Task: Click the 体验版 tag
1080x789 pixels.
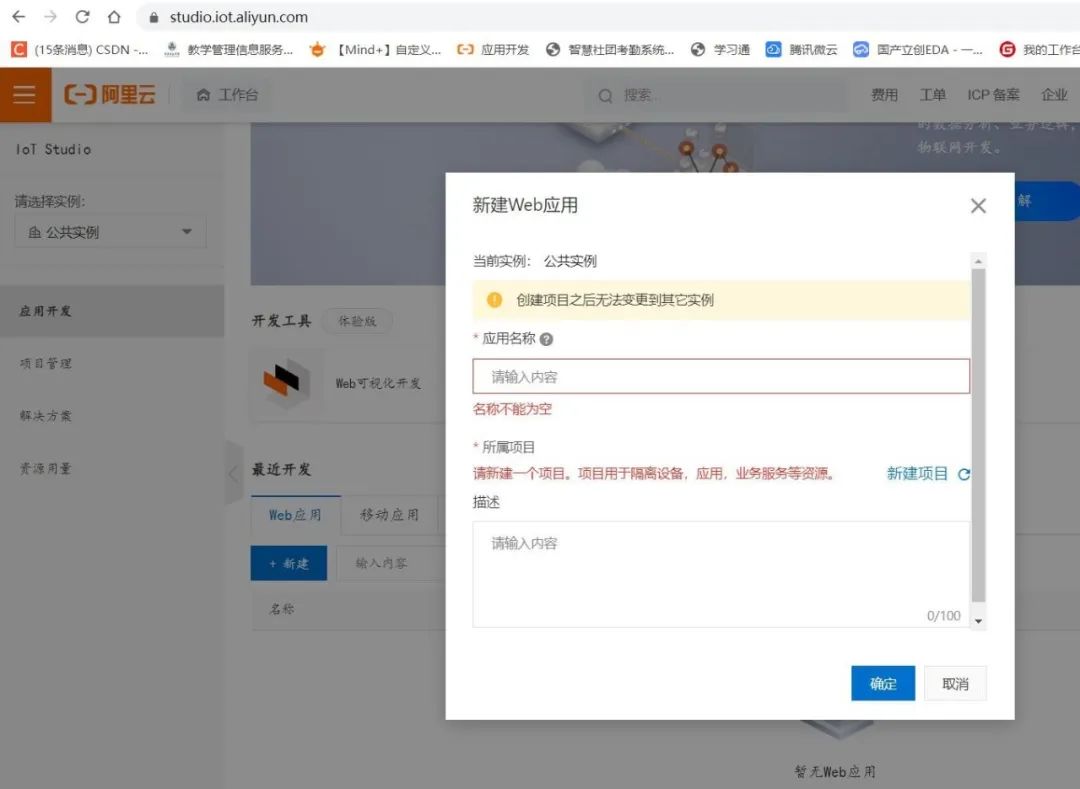Action: click(357, 321)
